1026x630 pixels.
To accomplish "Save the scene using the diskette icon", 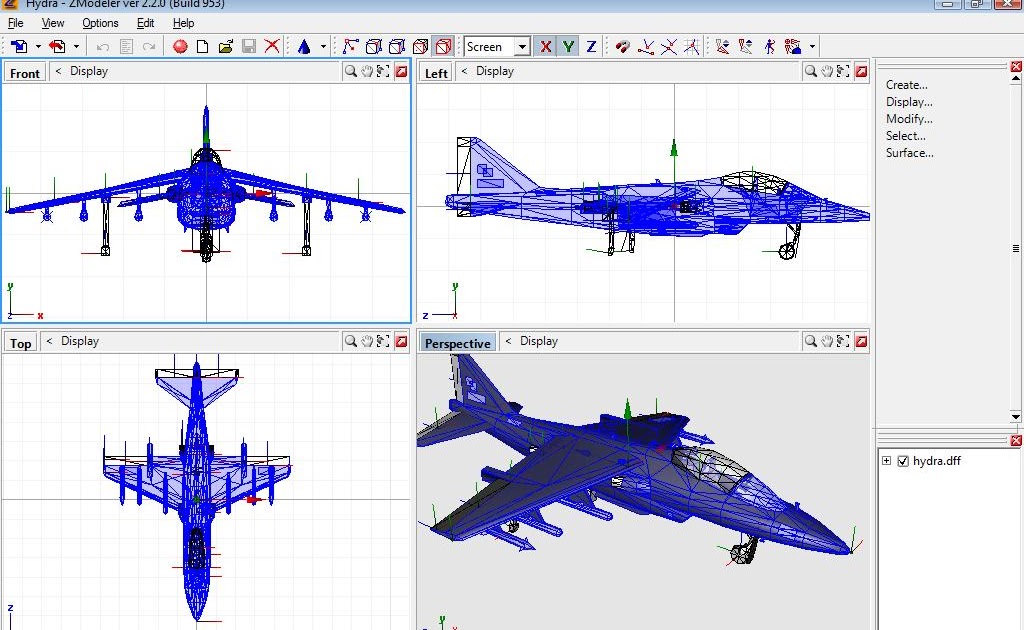I will coord(249,46).
